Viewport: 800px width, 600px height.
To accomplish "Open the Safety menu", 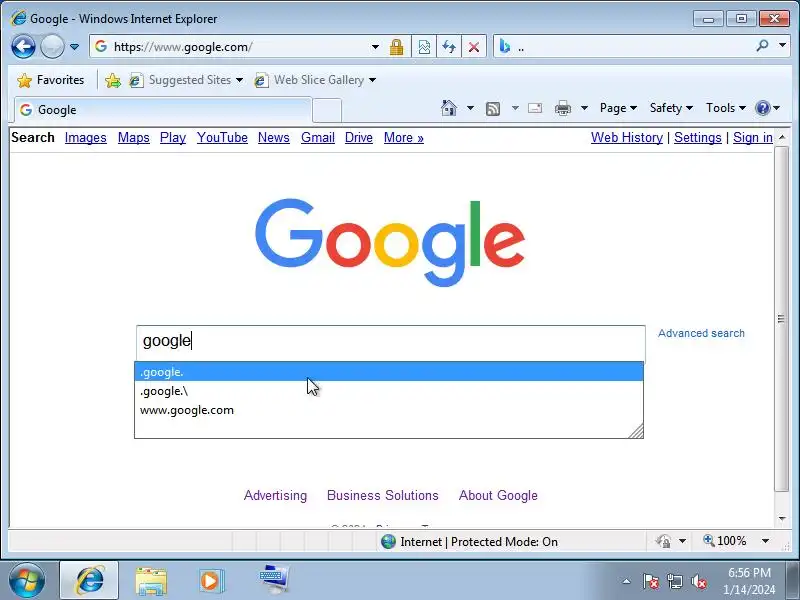I will click(671, 108).
